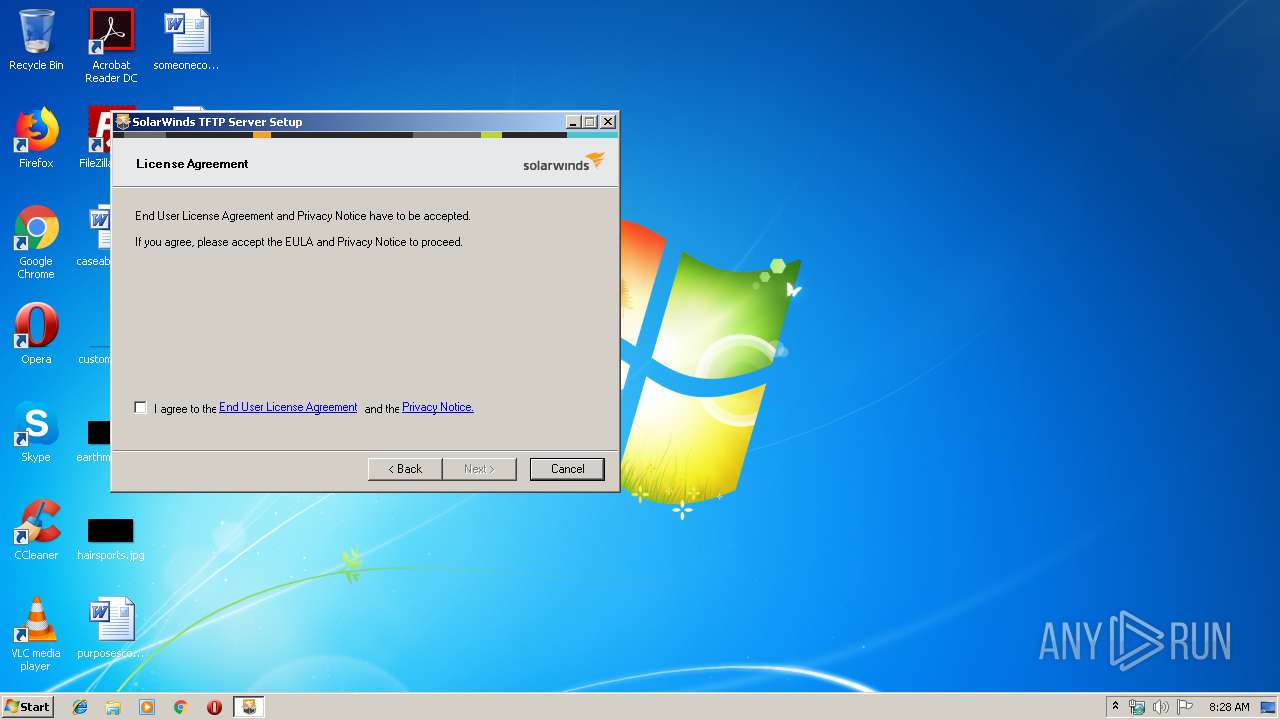1280x720 pixels.
Task: Open the Recycle Bin desktop icon
Action: [36, 41]
